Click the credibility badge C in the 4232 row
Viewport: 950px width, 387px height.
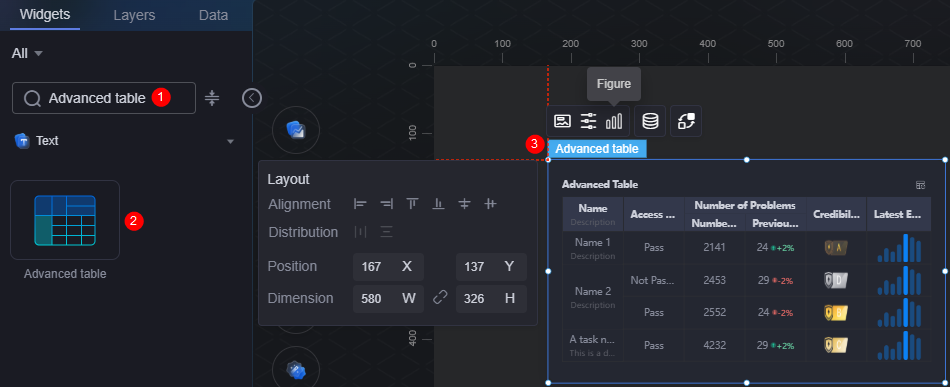pos(836,345)
